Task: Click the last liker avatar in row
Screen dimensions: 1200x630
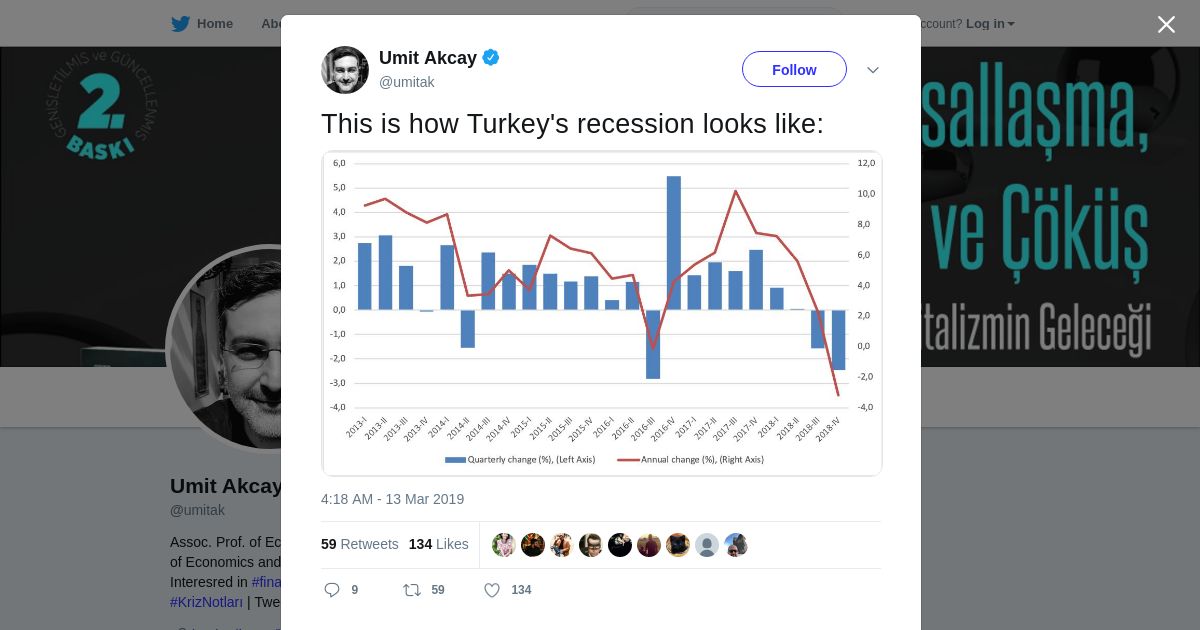Action: pyautogui.click(x=736, y=545)
